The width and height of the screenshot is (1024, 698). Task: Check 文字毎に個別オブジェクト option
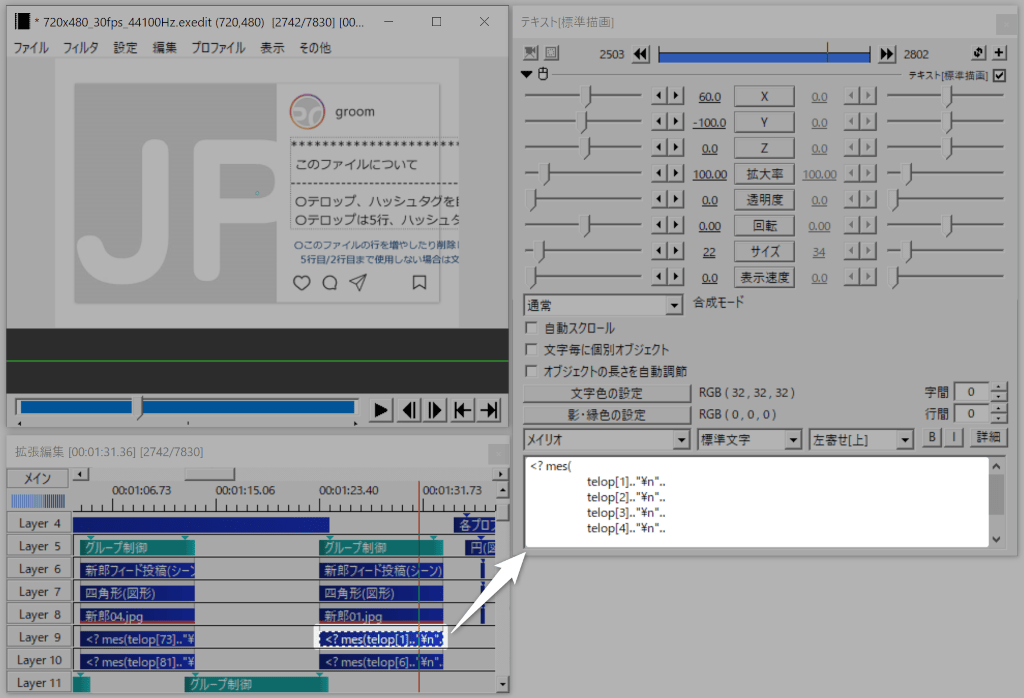coord(532,349)
